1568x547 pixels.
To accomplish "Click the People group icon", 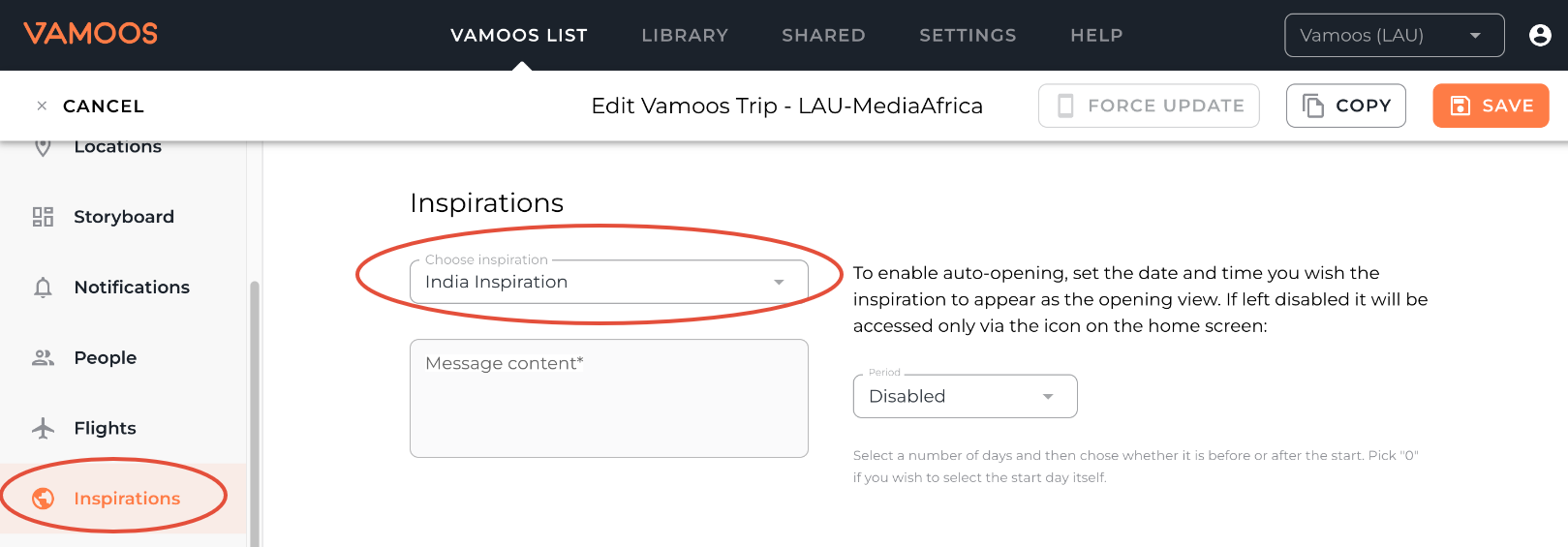I will (x=43, y=358).
